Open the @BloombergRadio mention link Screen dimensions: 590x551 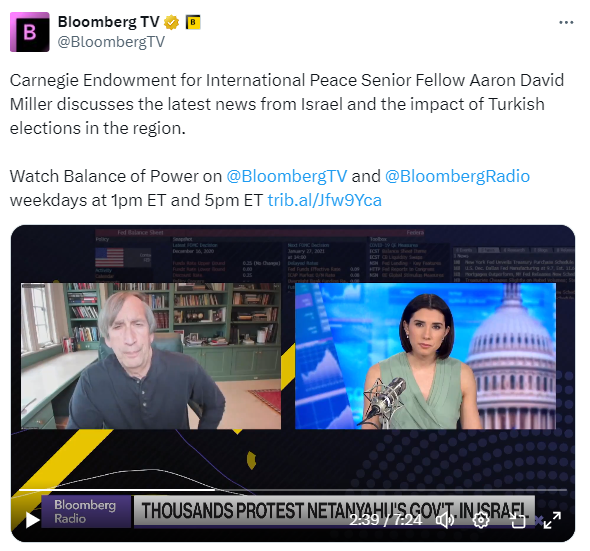tap(457, 176)
